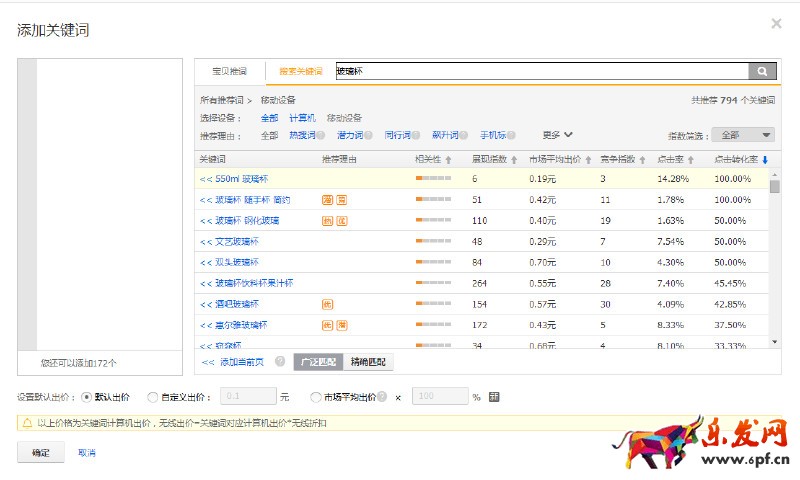Image resolution: width=800 pixels, height=480 pixels.
Task: Click the sort arrow for 点击率 column
Action: pos(690,160)
